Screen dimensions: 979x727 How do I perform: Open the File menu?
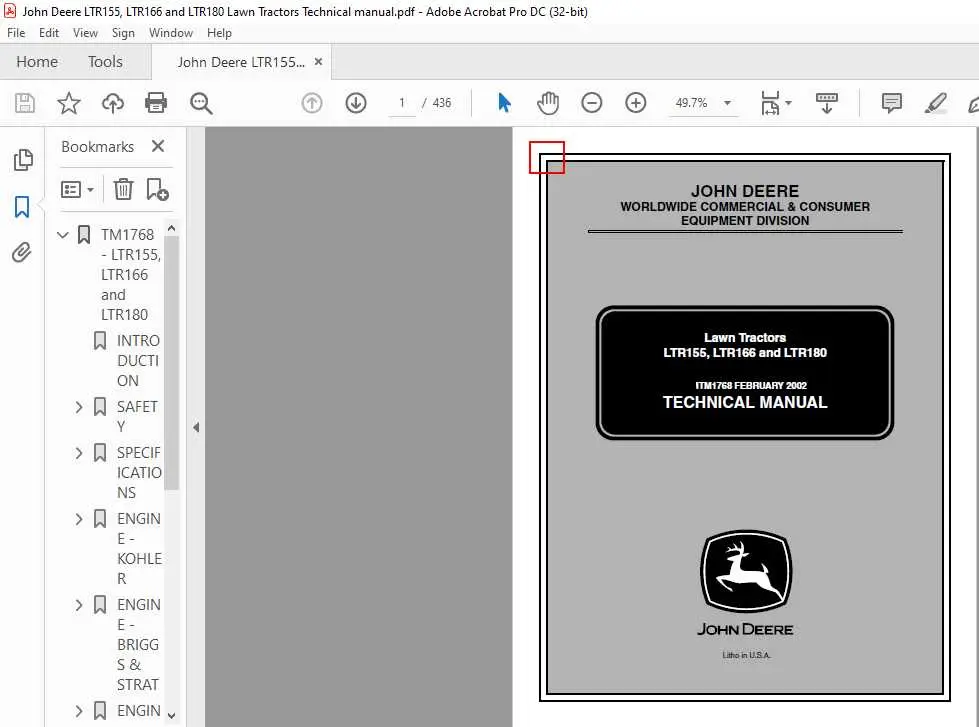pos(16,32)
